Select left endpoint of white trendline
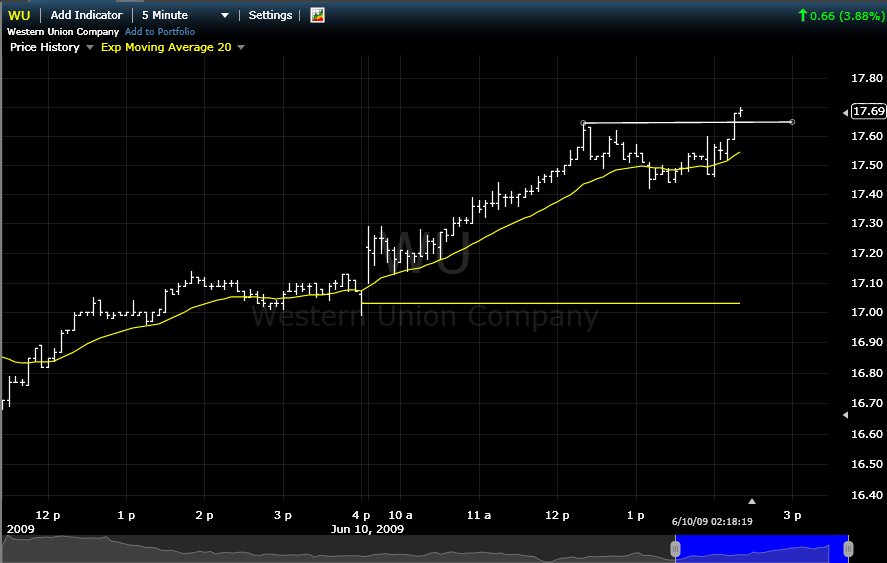This screenshot has height=563, width=887. pos(583,123)
